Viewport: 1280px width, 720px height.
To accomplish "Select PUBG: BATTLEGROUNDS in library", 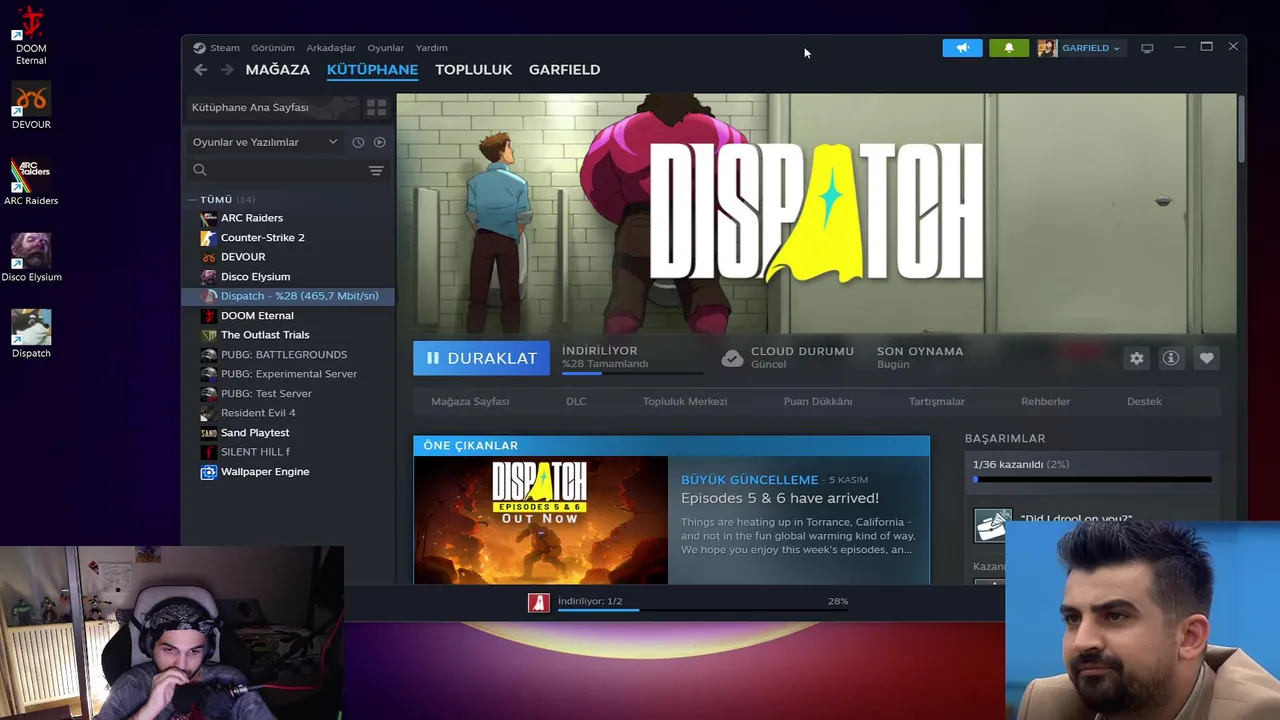I will tap(284, 355).
